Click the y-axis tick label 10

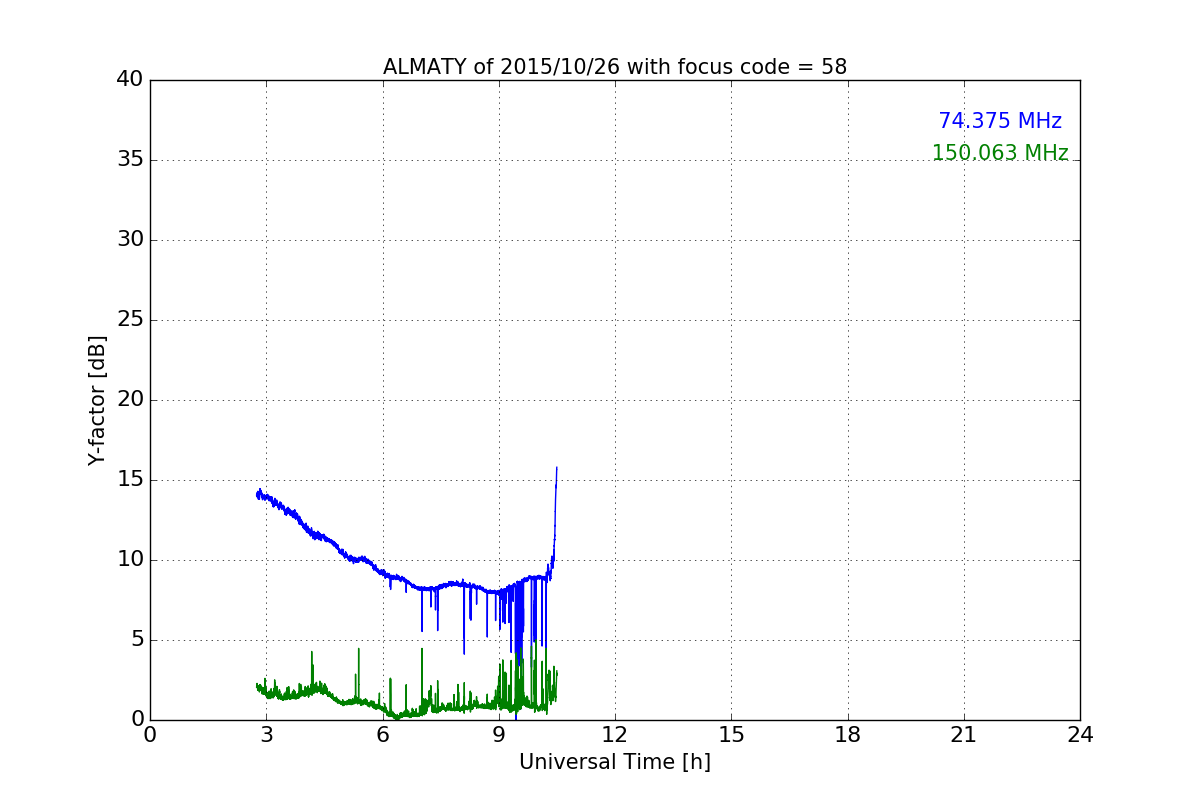click(x=130, y=560)
